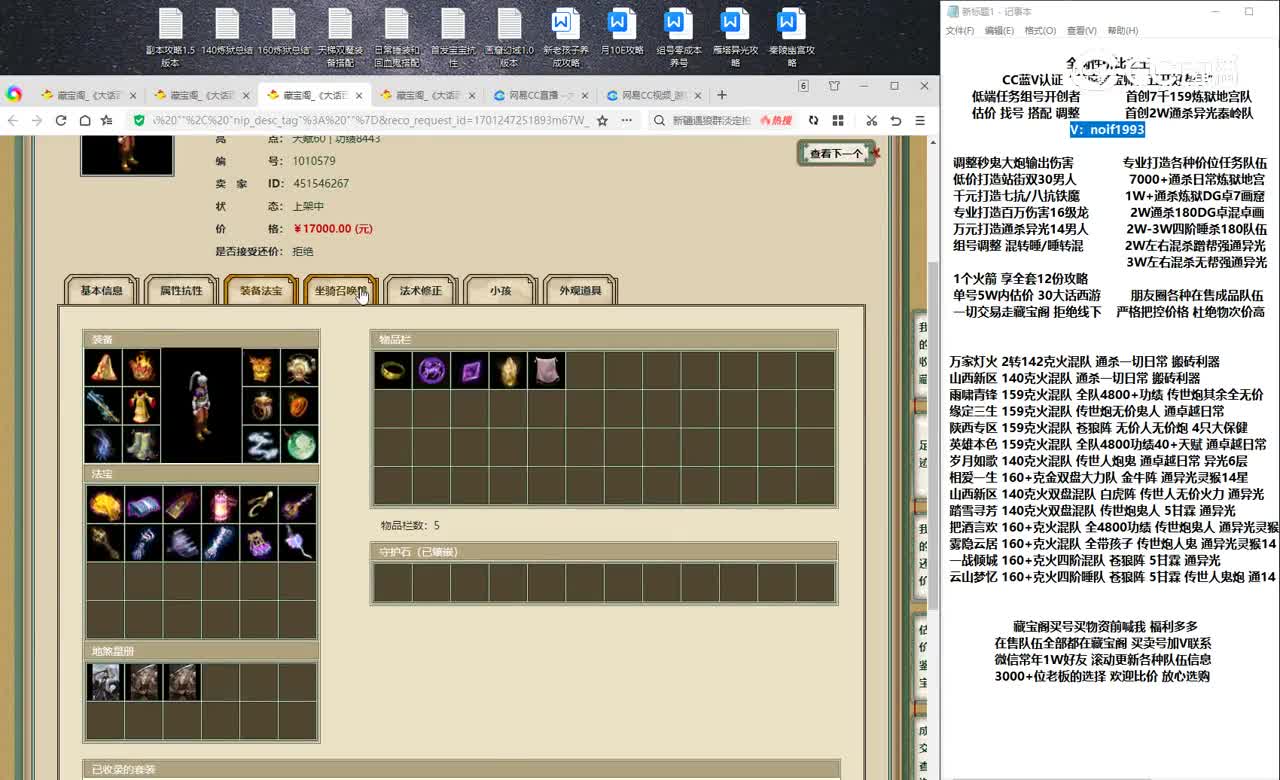
Task: Select the golden hook talisman in 法宝
Action: pyautogui.click(x=259, y=505)
